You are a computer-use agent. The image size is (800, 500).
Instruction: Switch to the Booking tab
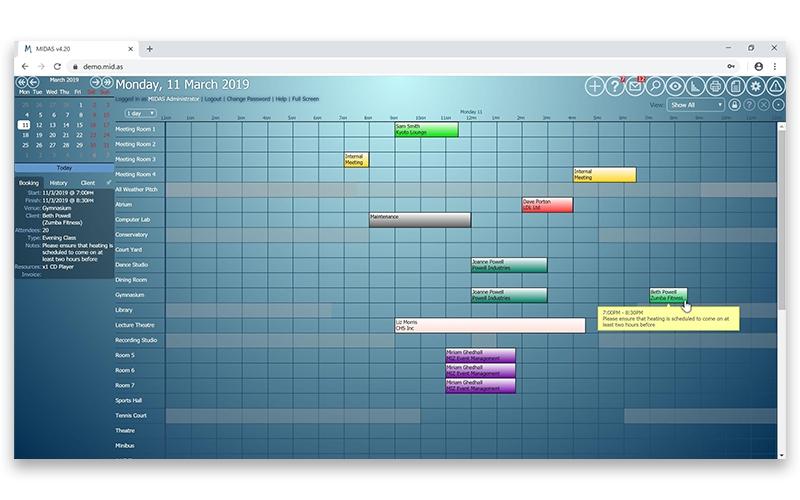pyautogui.click(x=29, y=183)
